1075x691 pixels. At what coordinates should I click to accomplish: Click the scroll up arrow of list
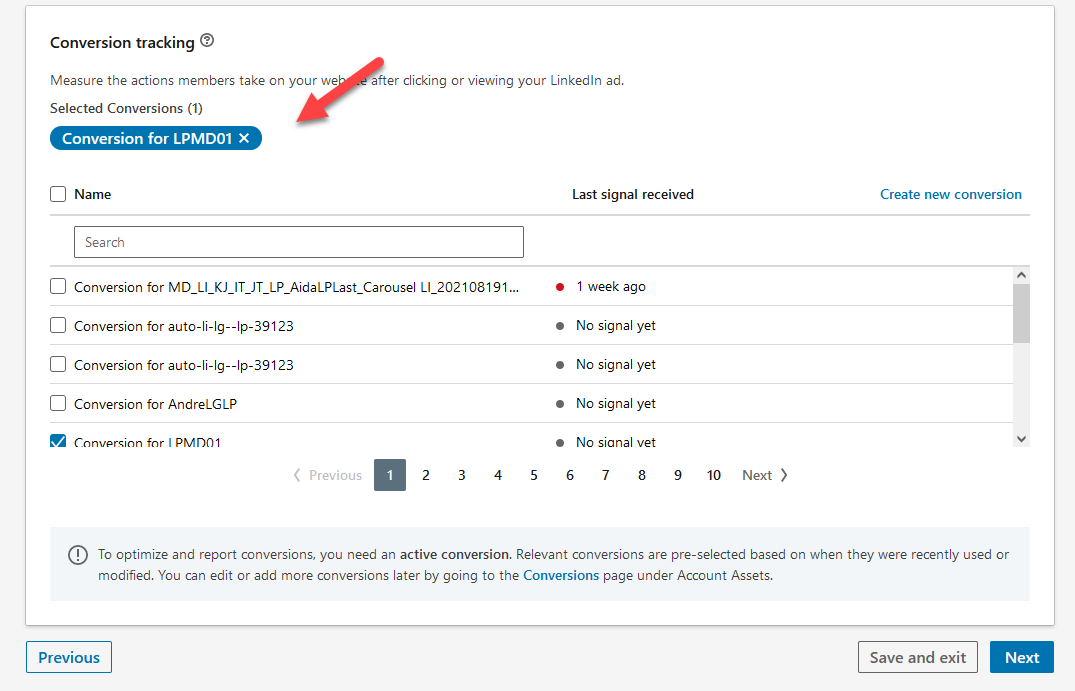pyautogui.click(x=1021, y=275)
